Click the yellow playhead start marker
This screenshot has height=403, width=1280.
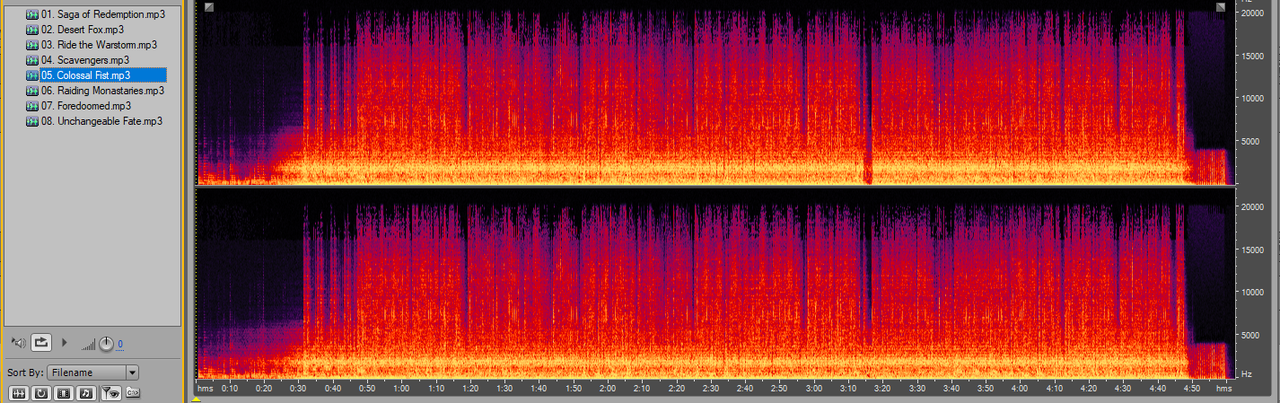pyautogui.click(x=197, y=399)
